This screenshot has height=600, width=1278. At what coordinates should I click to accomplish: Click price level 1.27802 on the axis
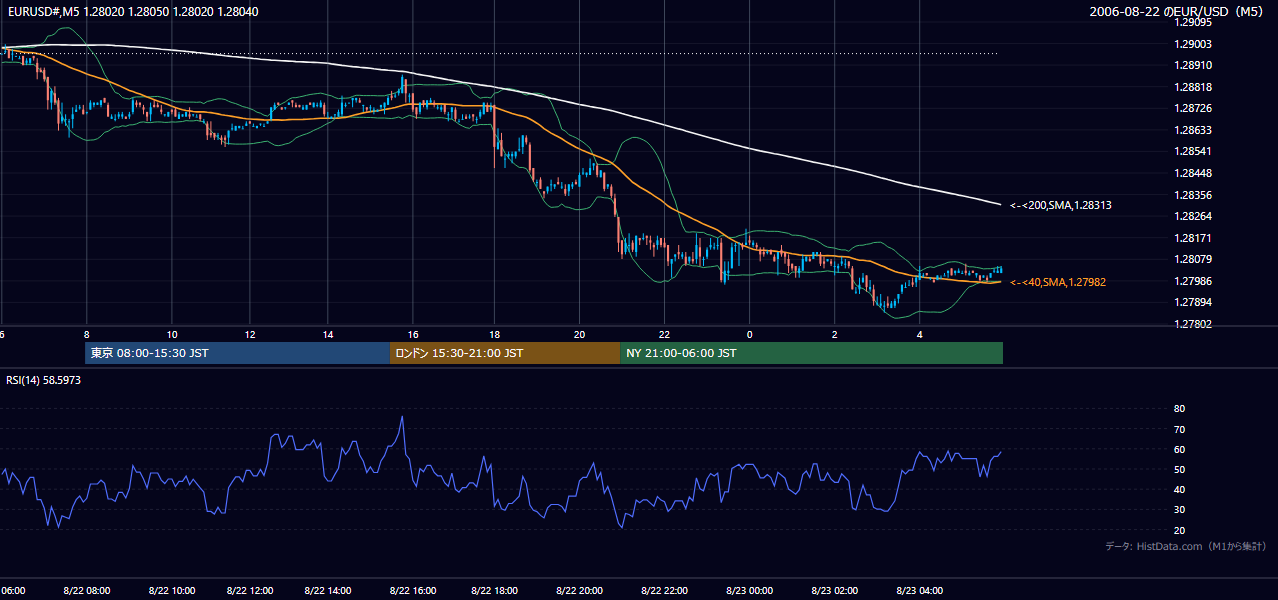click(1193, 324)
